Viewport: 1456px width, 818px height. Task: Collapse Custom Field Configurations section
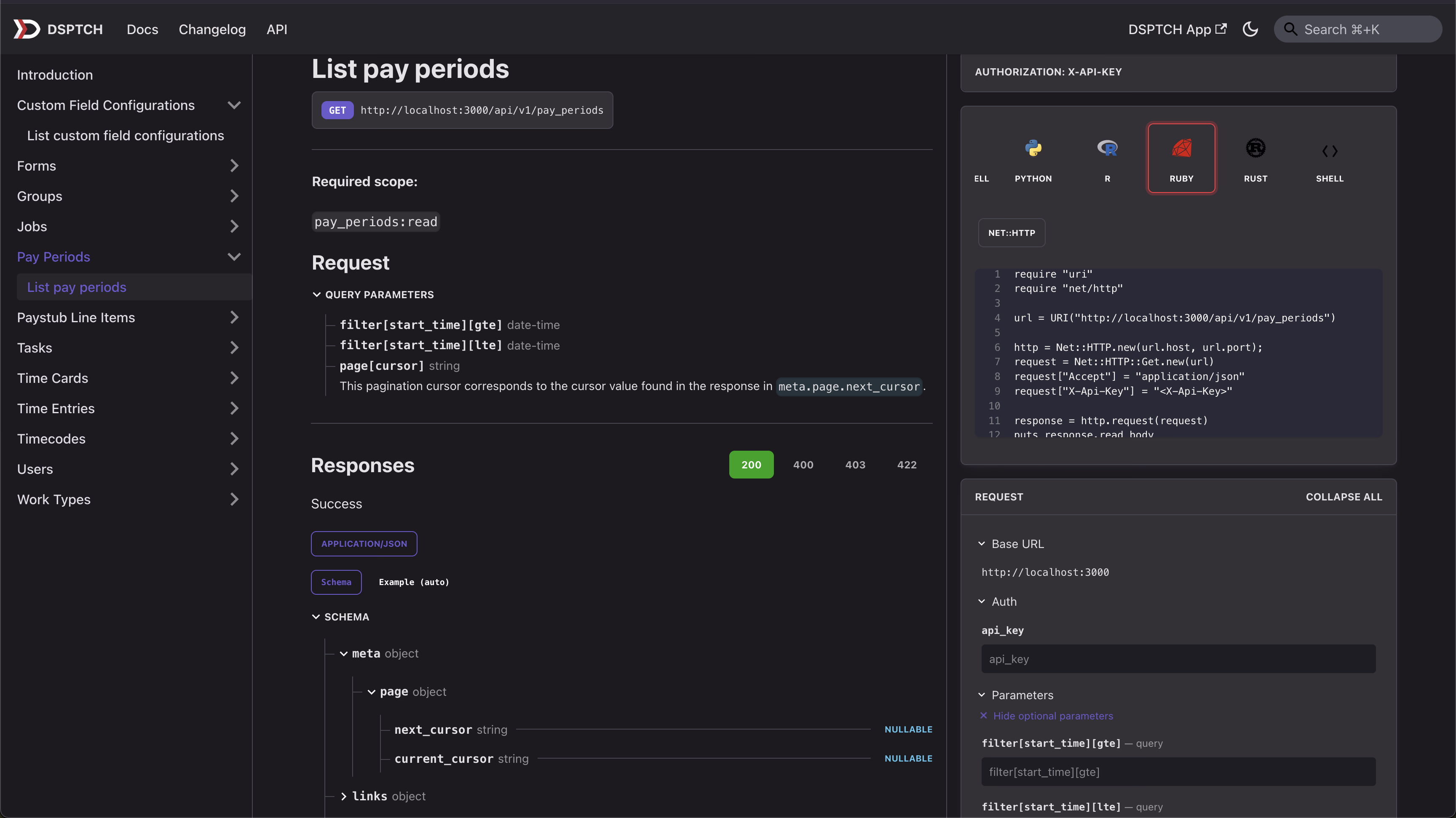(234, 105)
